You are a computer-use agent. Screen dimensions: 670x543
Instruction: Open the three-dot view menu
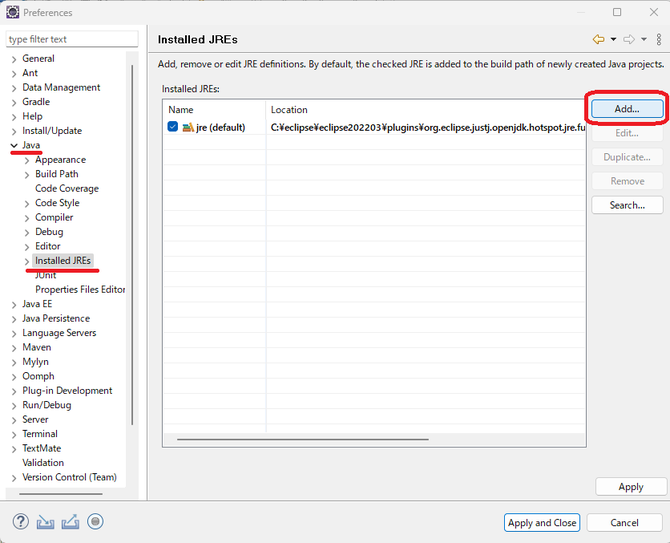click(659, 39)
